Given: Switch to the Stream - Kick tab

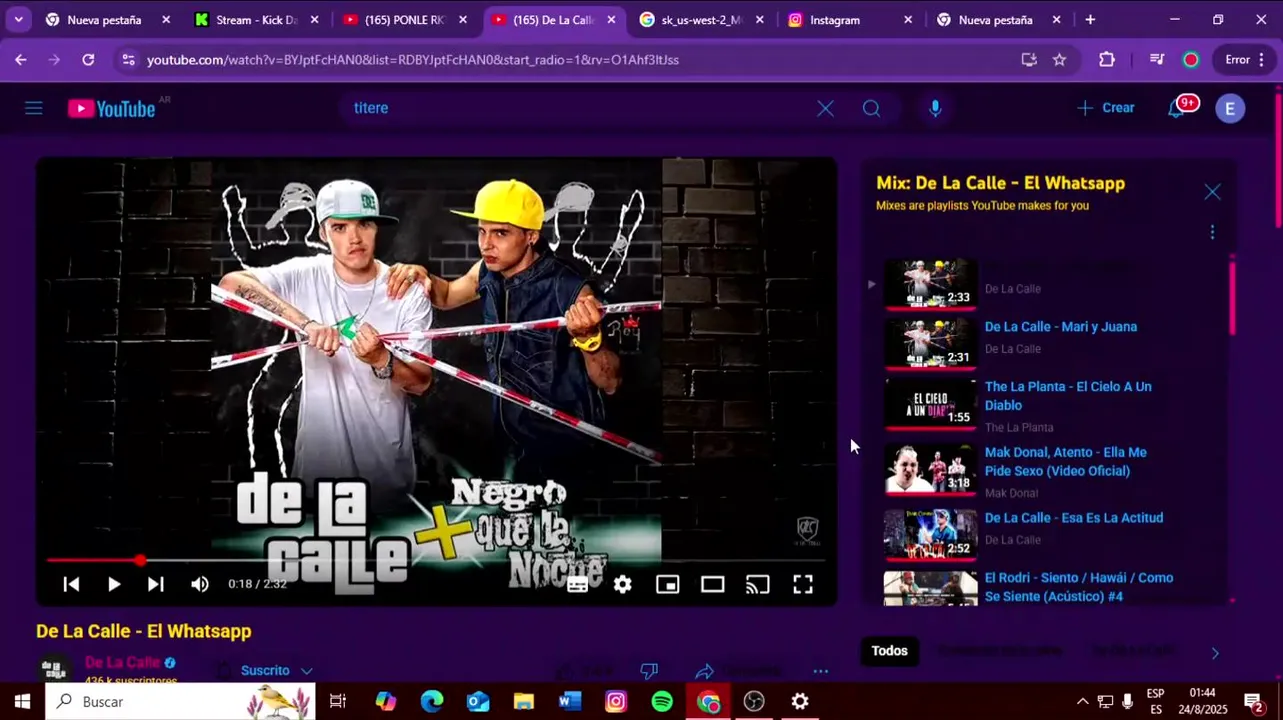Looking at the screenshot, I should coord(258,20).
